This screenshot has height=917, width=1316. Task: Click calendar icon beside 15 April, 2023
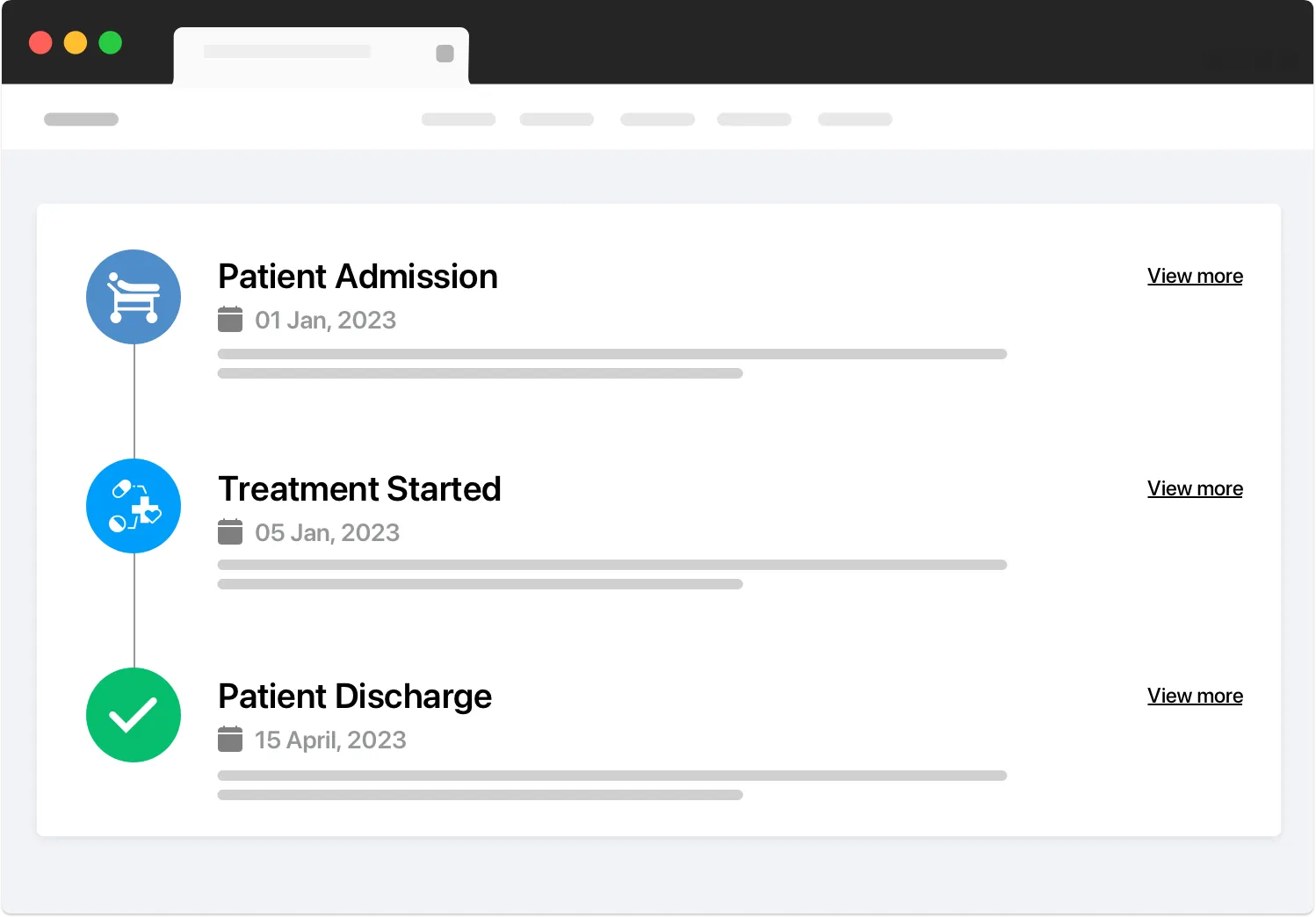230,740
